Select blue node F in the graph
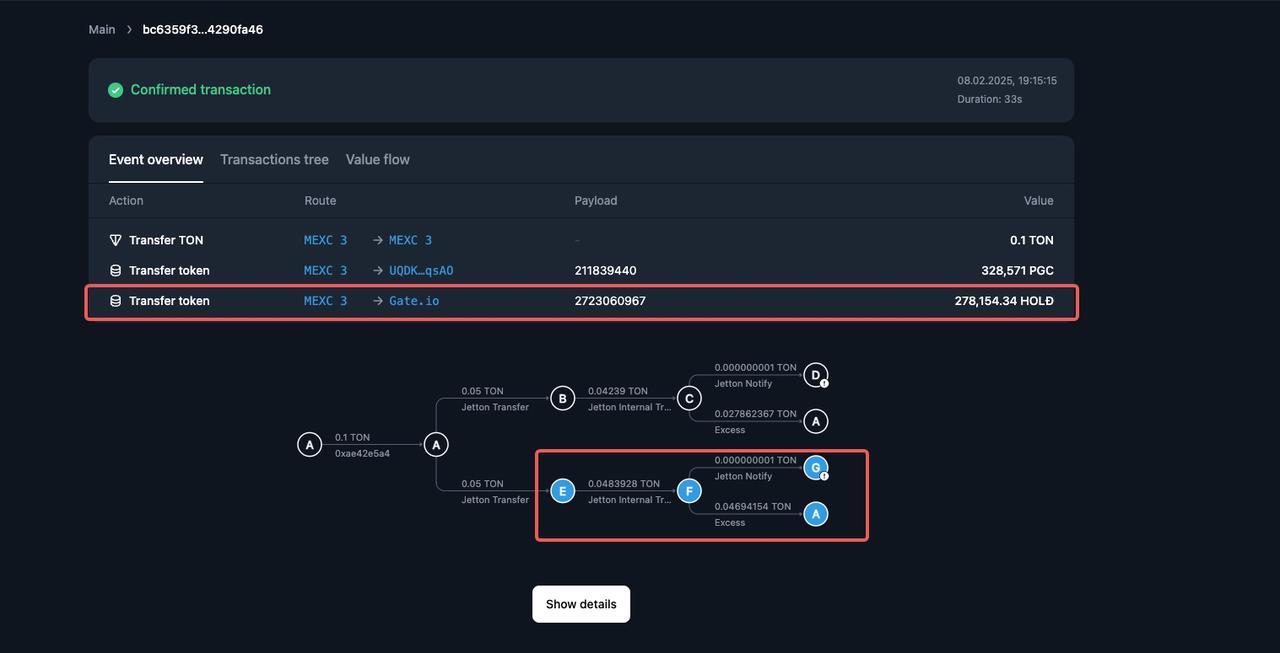1280x653 pixels. click(689, 491)
